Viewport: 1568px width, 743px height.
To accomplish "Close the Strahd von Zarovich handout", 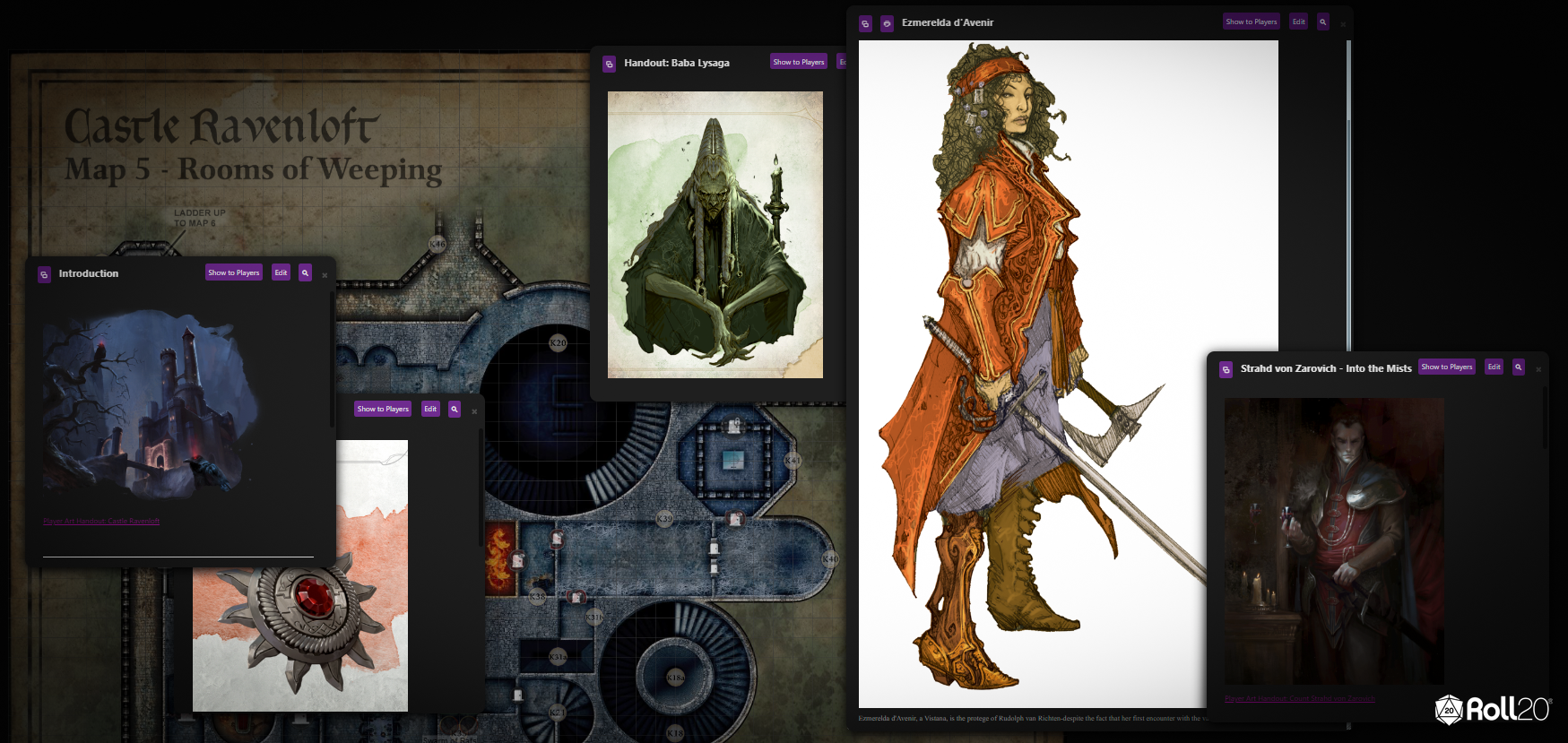I will [x=1538, y=369].
